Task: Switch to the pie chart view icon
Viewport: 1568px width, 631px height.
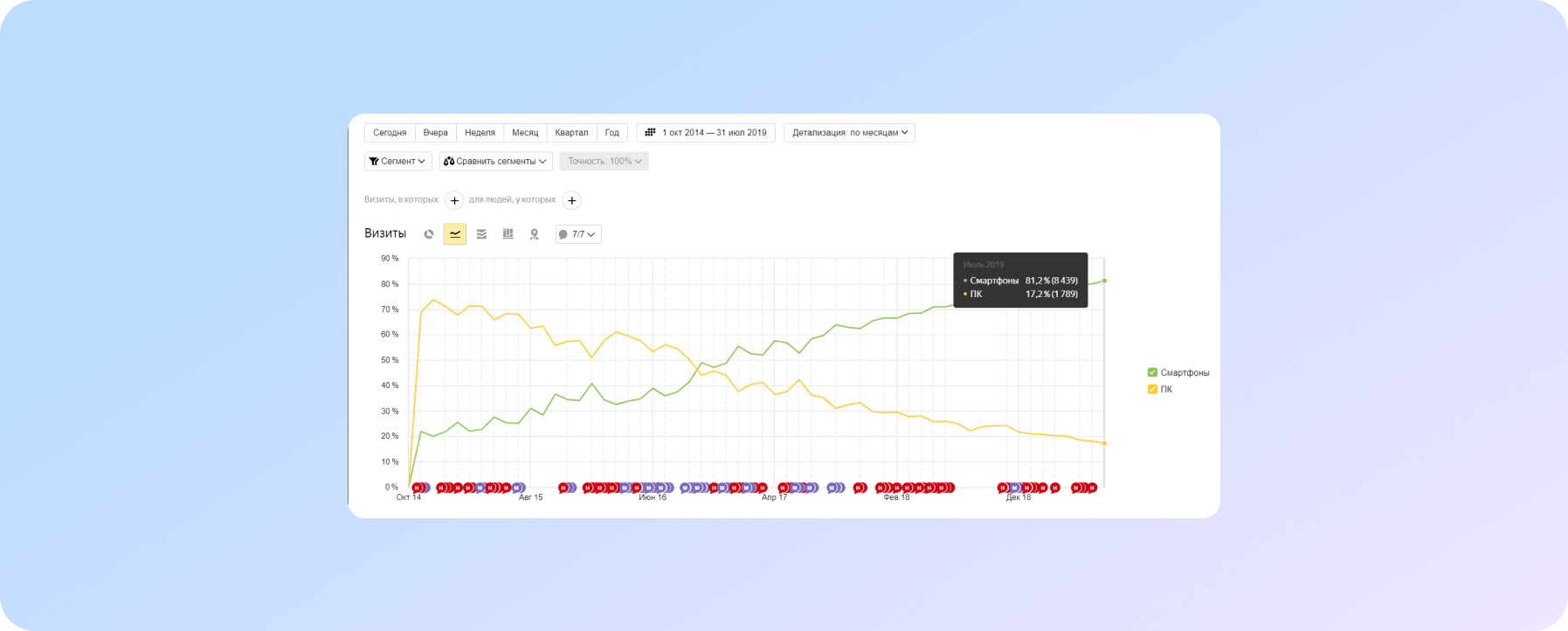Action: click(x=429, y=234)
